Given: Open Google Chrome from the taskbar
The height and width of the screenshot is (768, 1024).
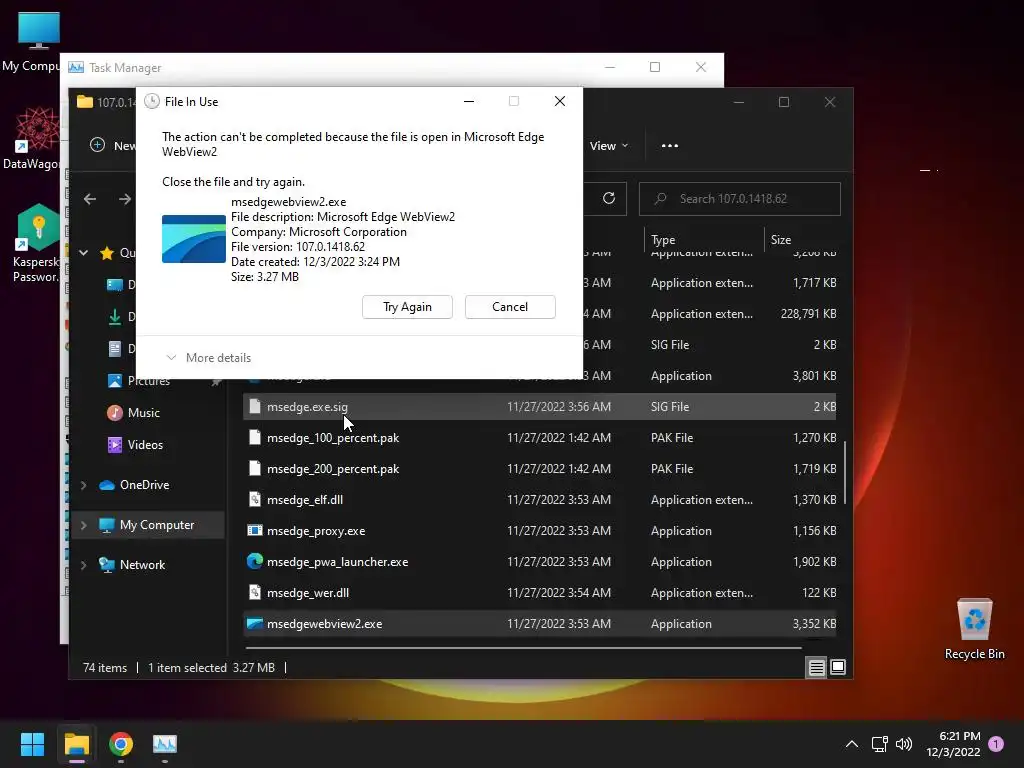Looking at the screenshot, I should [x=121, y=744].
